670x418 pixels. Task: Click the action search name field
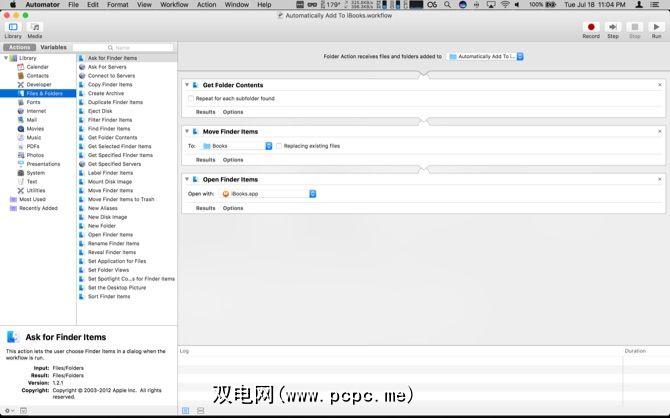click(x=123, y=47)
